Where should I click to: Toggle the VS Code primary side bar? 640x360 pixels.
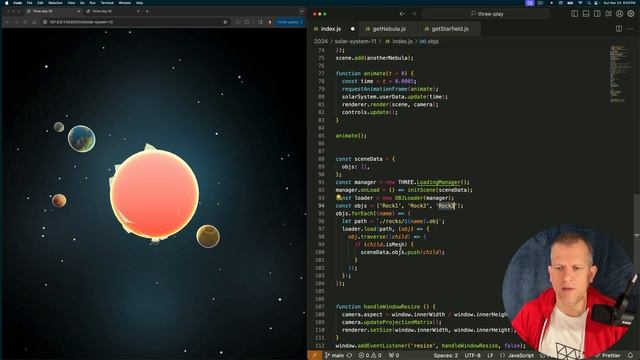pos(575,14)
